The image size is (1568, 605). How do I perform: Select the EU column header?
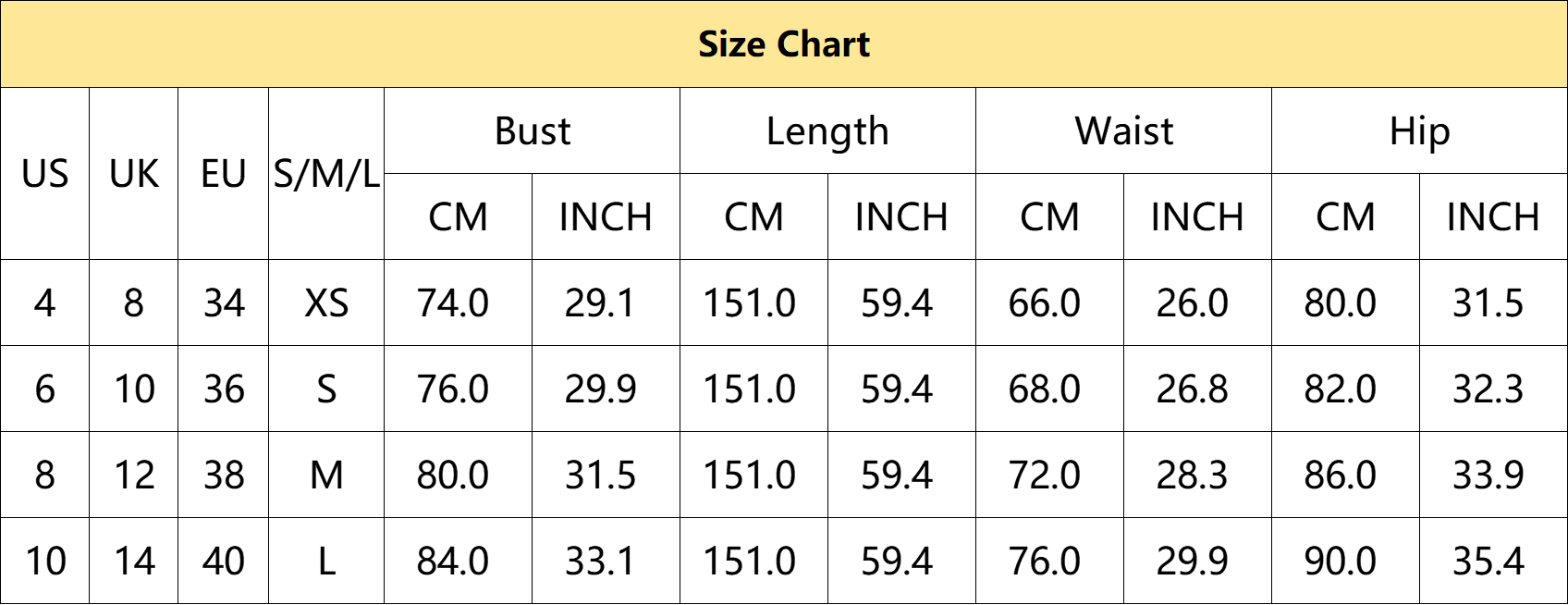click(224, 174)
